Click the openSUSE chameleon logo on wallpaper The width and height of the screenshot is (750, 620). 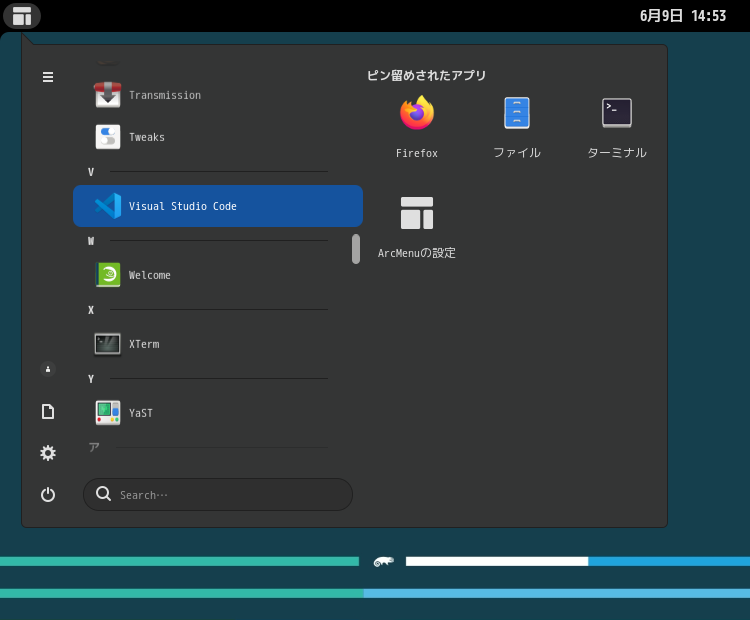[383, 562]
